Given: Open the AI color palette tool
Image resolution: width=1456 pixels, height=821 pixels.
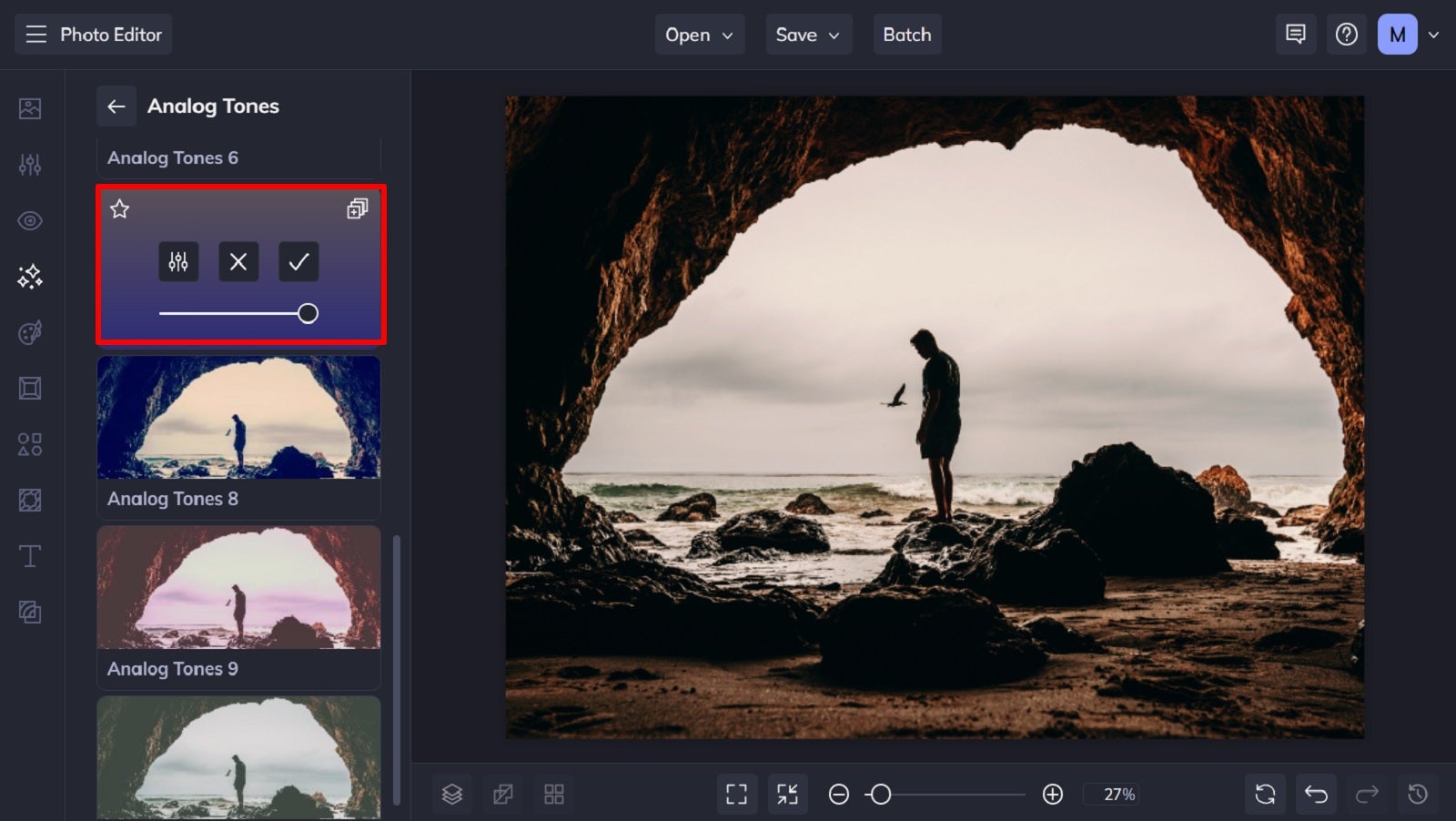Looking at the screenshot, I should tap(30, 332).
